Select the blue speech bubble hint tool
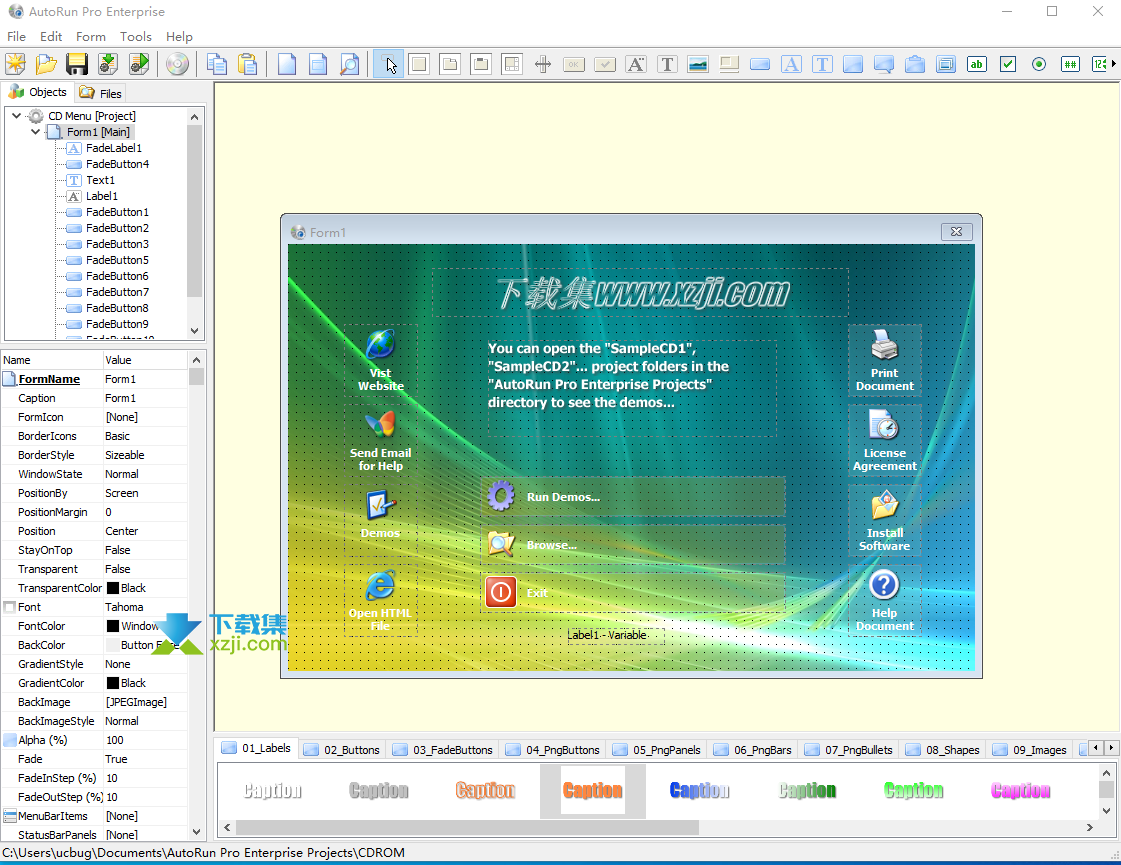The height and width of the screenshot is (865, 1121). (884, 64)
